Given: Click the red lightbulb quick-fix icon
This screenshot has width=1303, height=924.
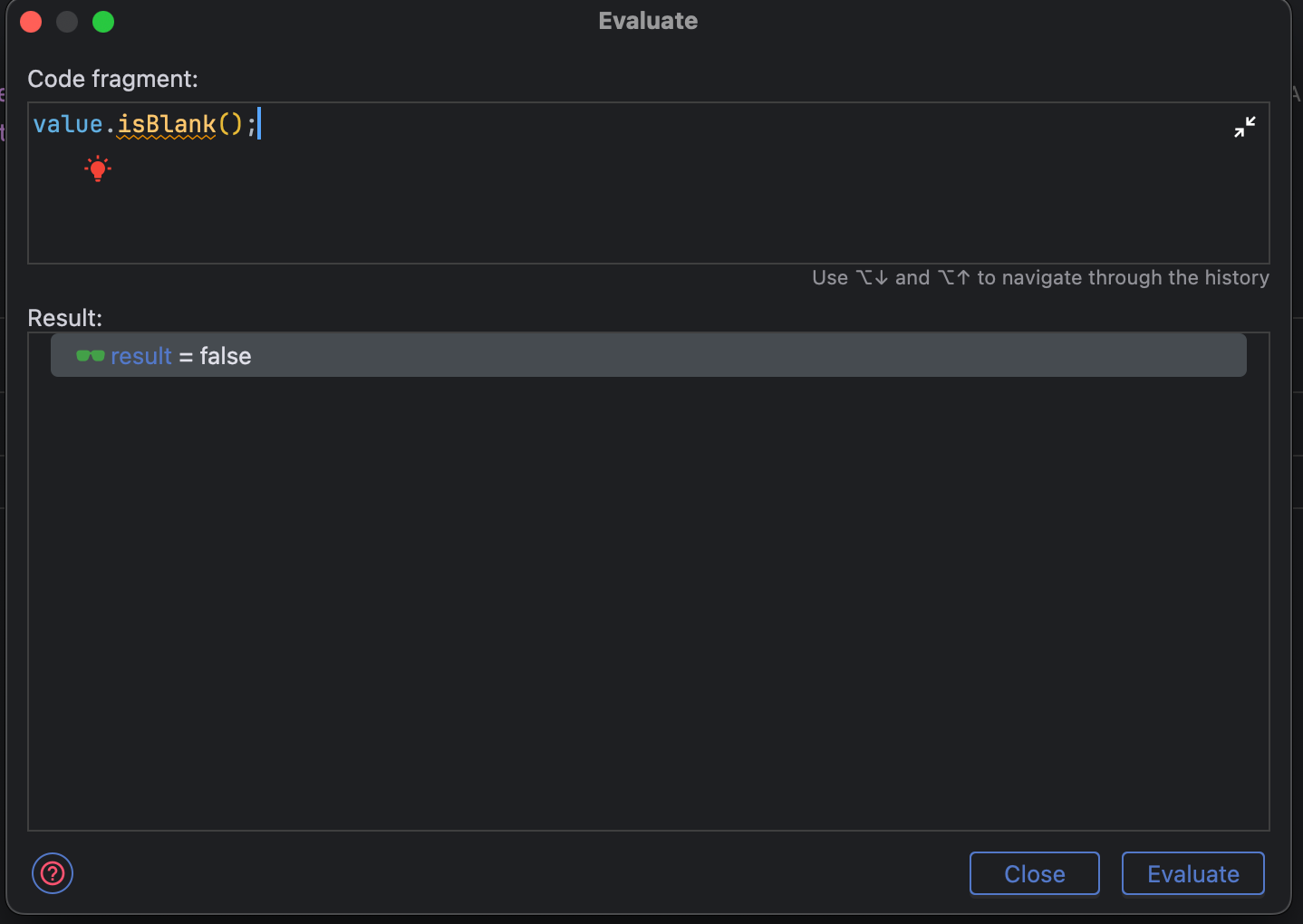Looking at the screenshot, I should [x=98, y=168].
